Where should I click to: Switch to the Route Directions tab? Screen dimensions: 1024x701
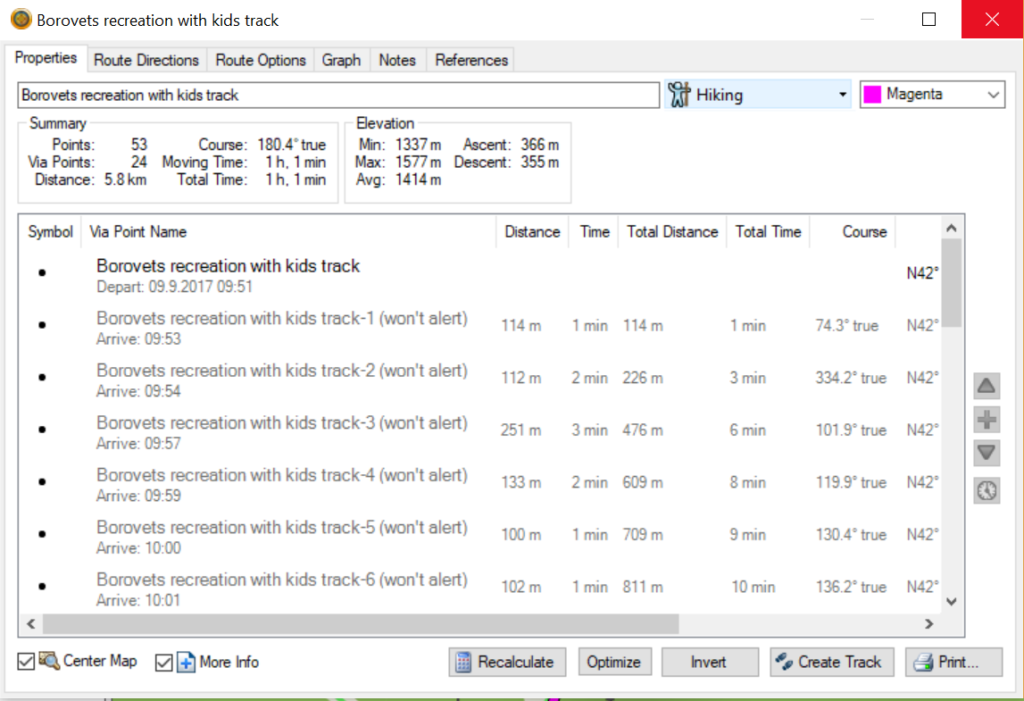click(x=146, y=60)
